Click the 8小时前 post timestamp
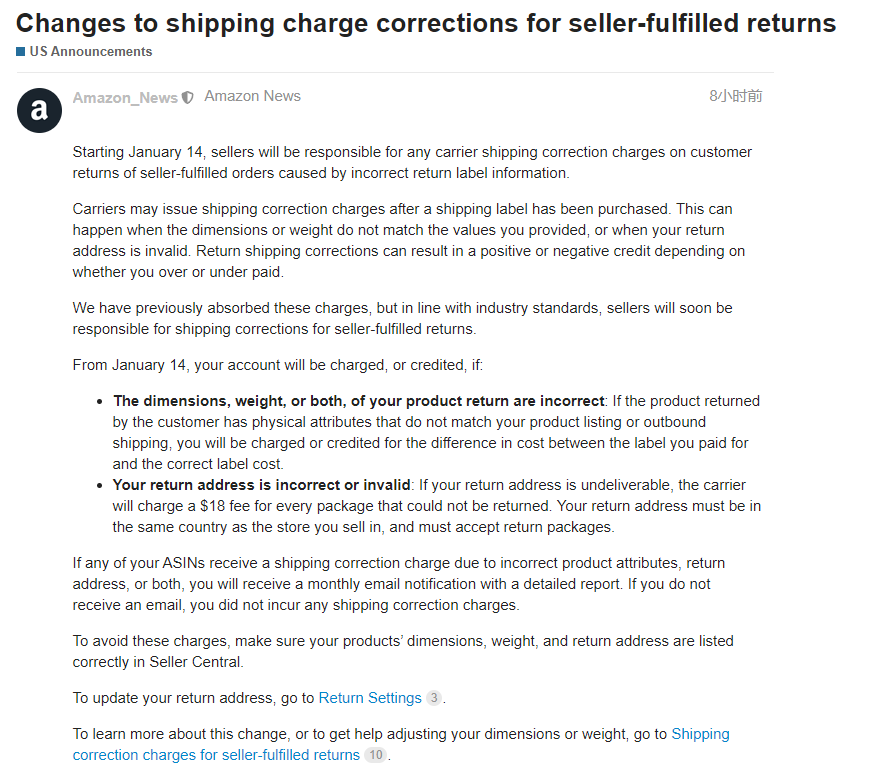The width and height of the screenshot is (876, 780). [735, 96]
